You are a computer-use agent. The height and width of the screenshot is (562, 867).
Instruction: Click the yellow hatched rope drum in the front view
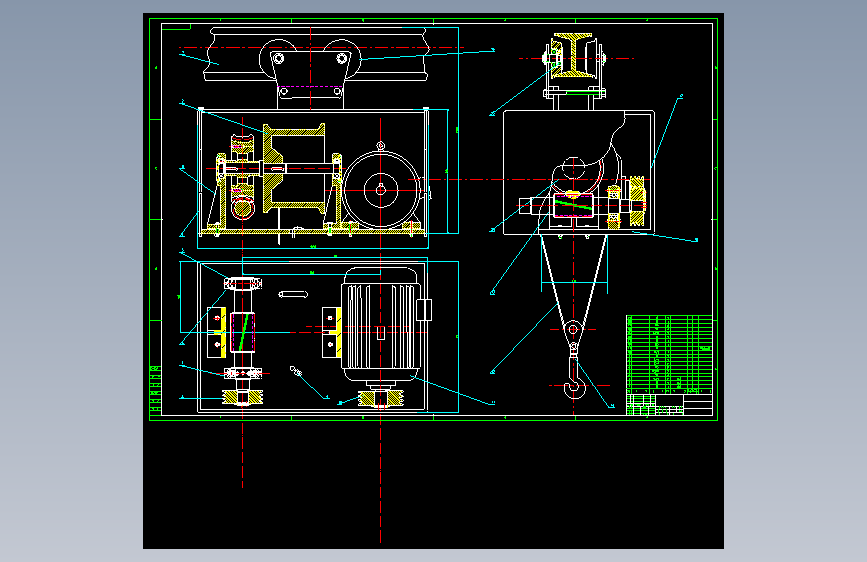point(294,168)
